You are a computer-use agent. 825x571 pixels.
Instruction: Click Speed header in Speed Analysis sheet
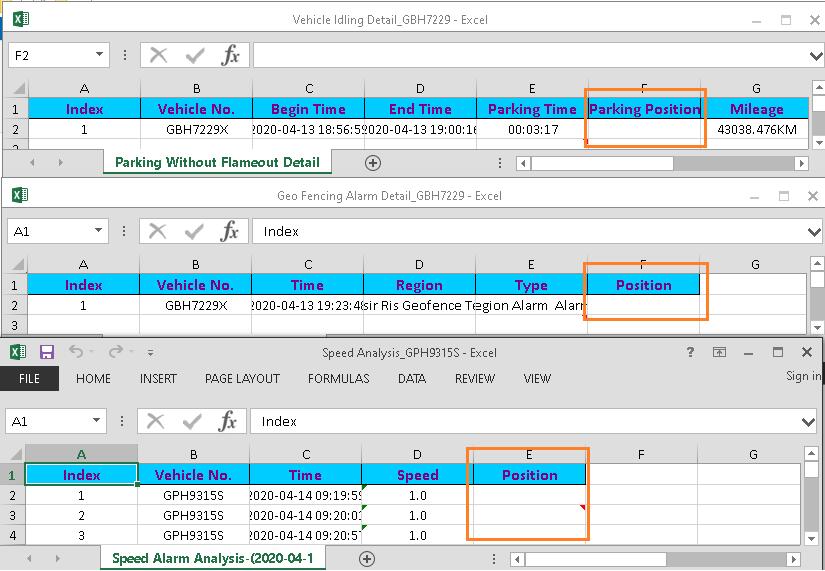pyautogui.click(x=417, y=475)
